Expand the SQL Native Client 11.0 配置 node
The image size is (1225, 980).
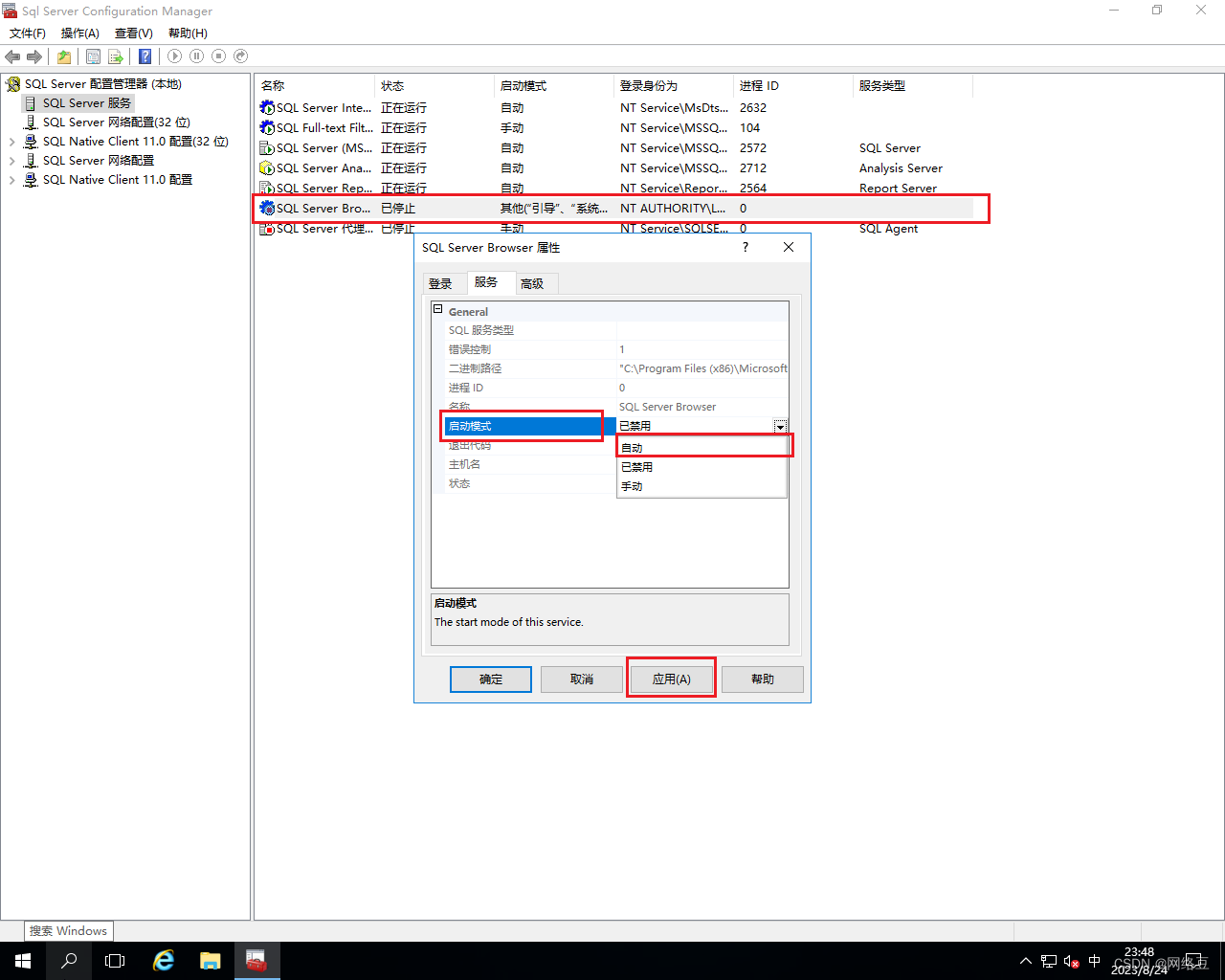tap(12, 180)
